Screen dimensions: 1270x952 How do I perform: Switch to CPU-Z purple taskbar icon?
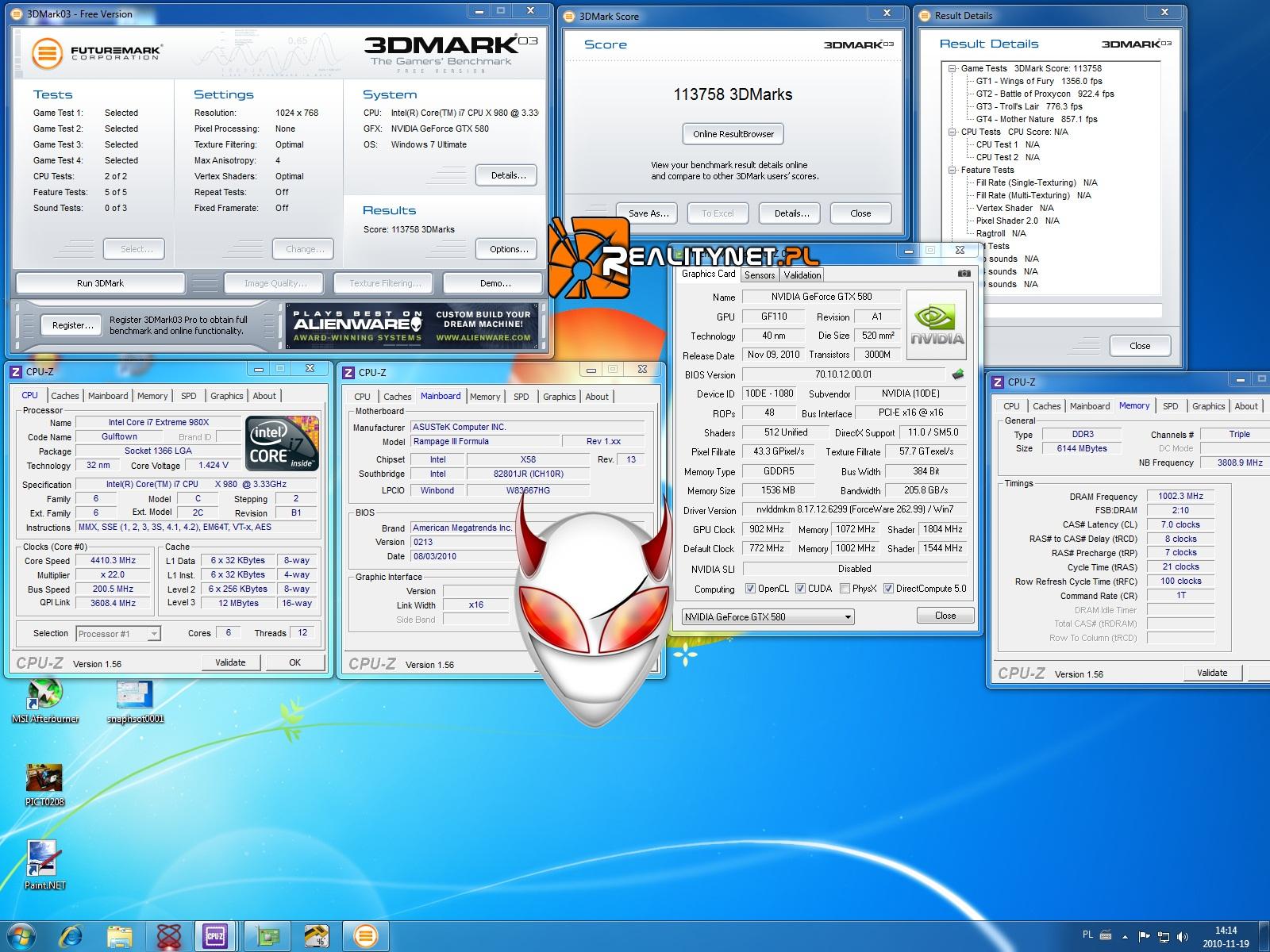214,936
